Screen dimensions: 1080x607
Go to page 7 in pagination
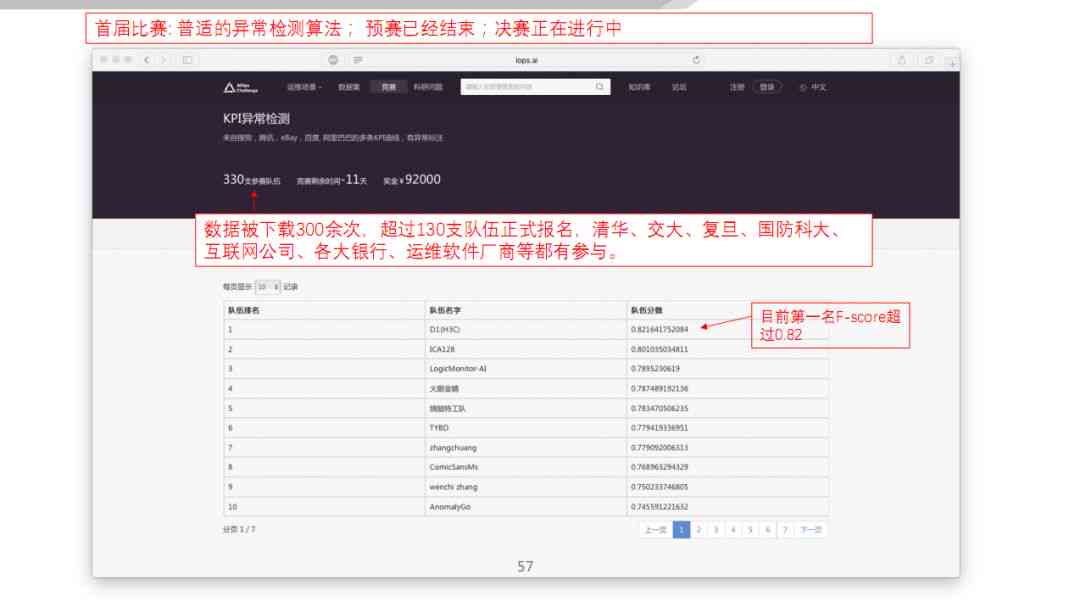click(785, 530)
